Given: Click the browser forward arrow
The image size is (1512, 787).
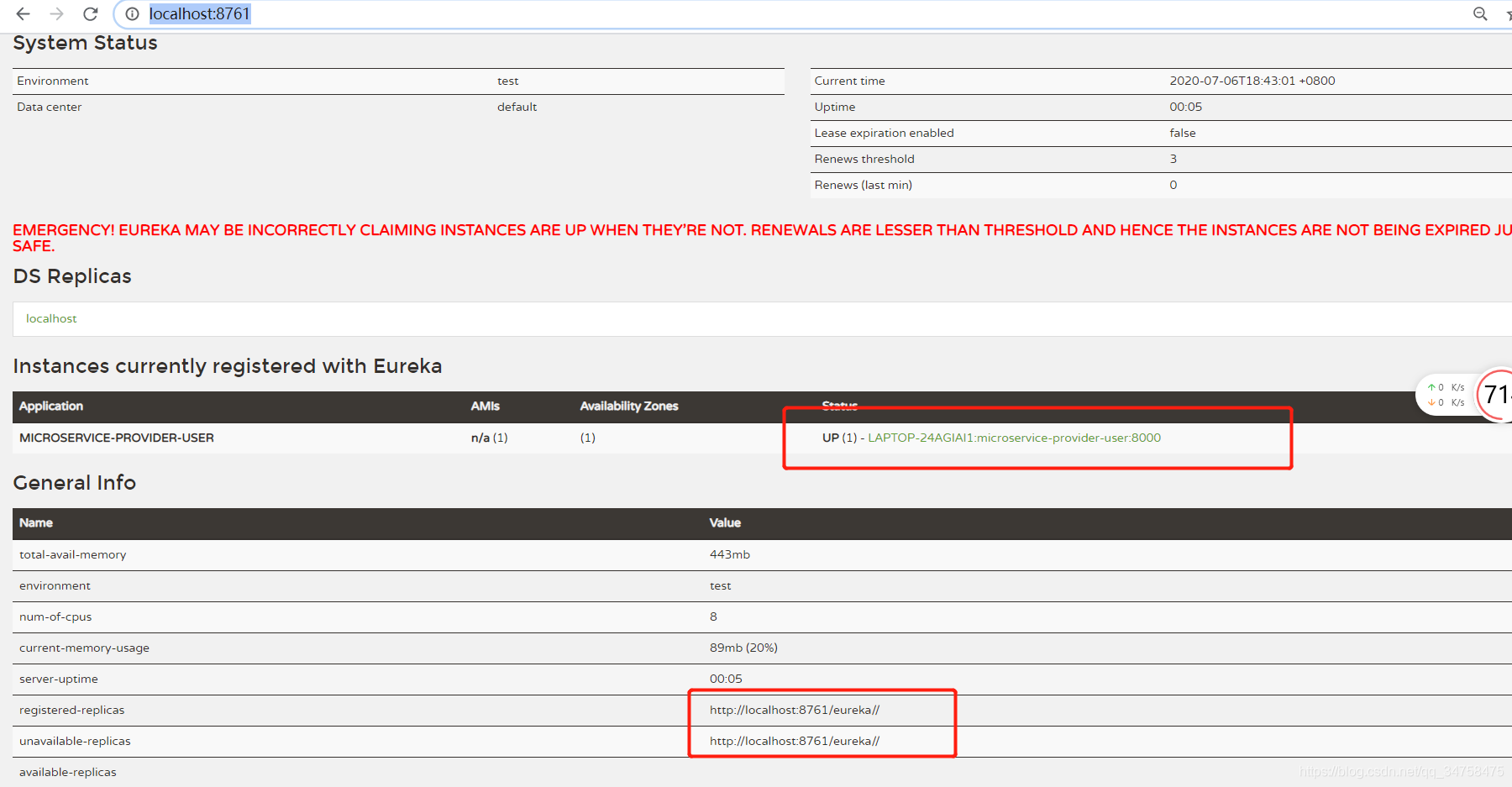Looking at the screenshot, I should click(57, 14).
